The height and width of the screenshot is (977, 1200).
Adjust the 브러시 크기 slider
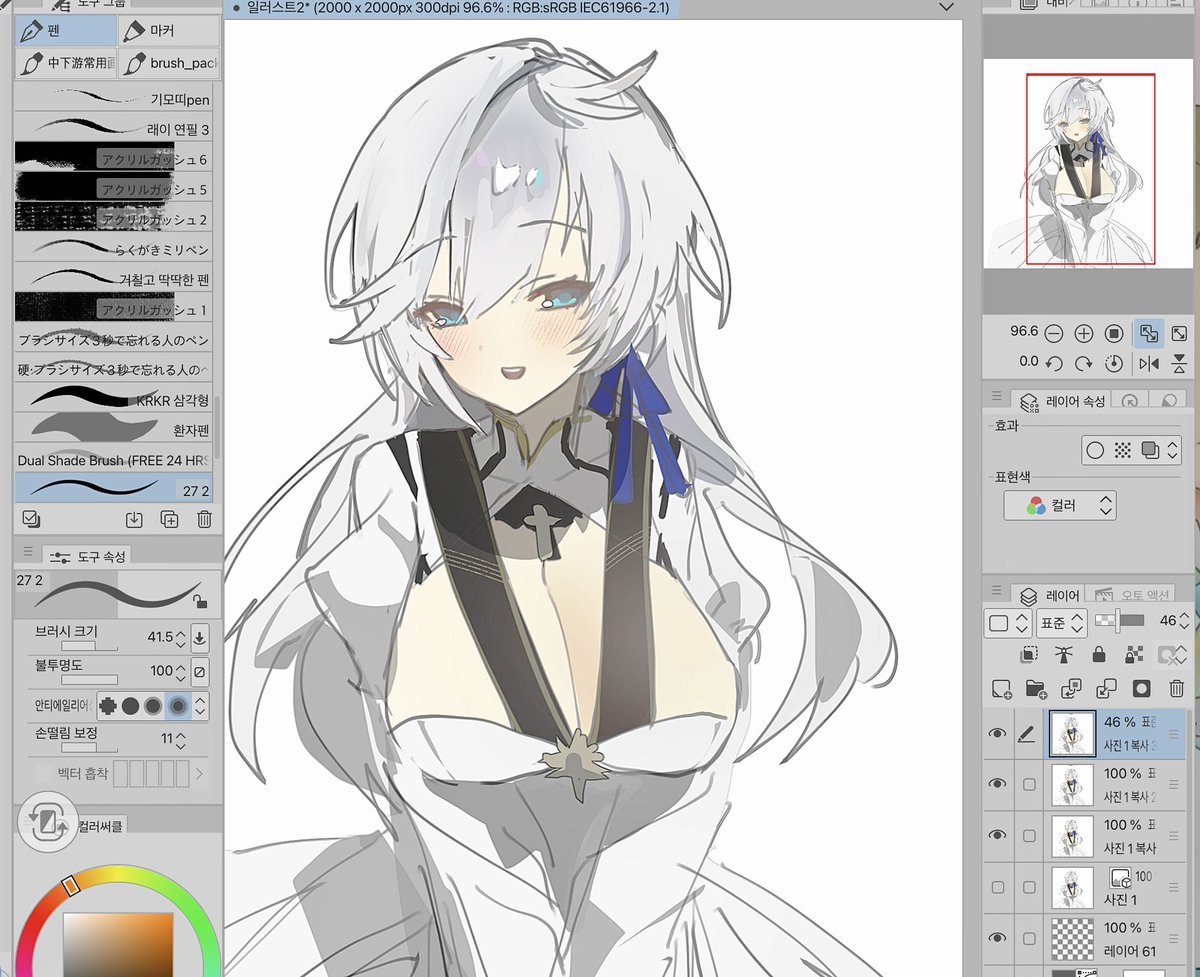tap(89, 647)
